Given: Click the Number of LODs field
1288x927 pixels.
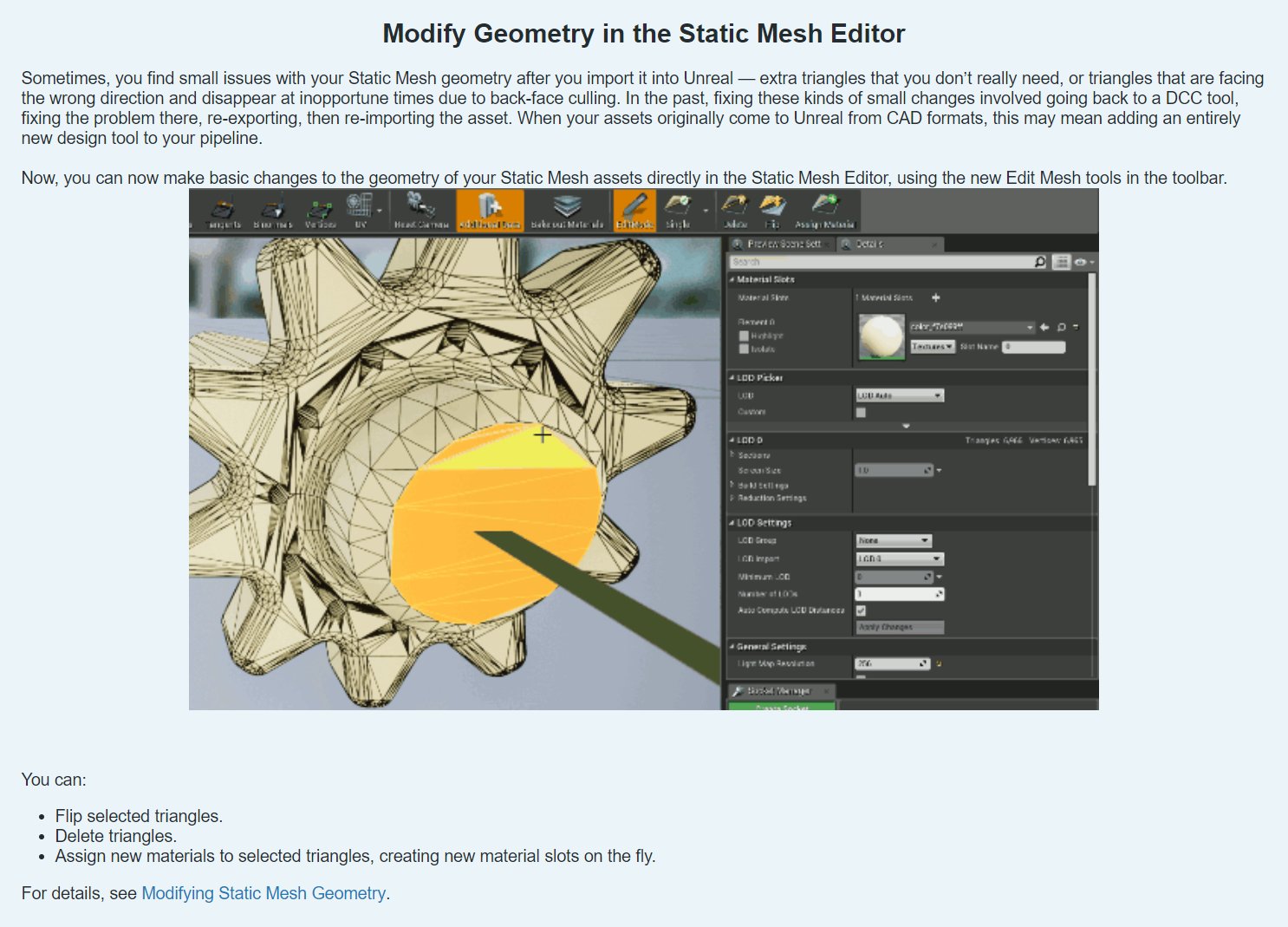Looking at the screenshot, I should pos(900,594).
